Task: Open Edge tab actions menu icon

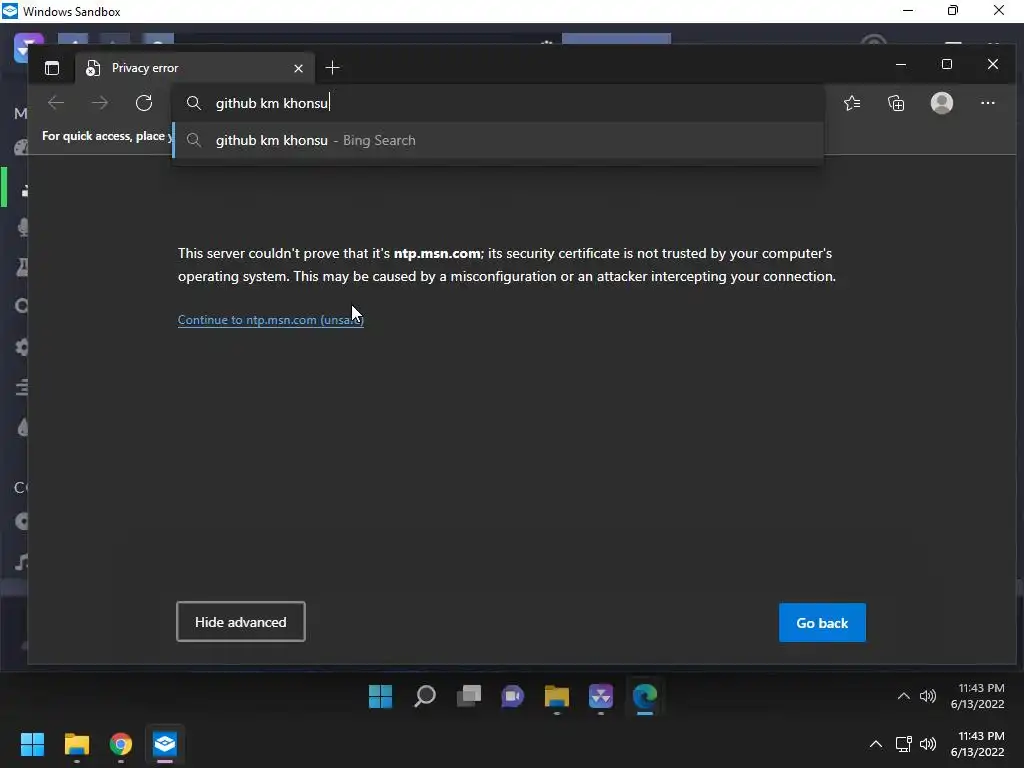Action: point(52,68)
